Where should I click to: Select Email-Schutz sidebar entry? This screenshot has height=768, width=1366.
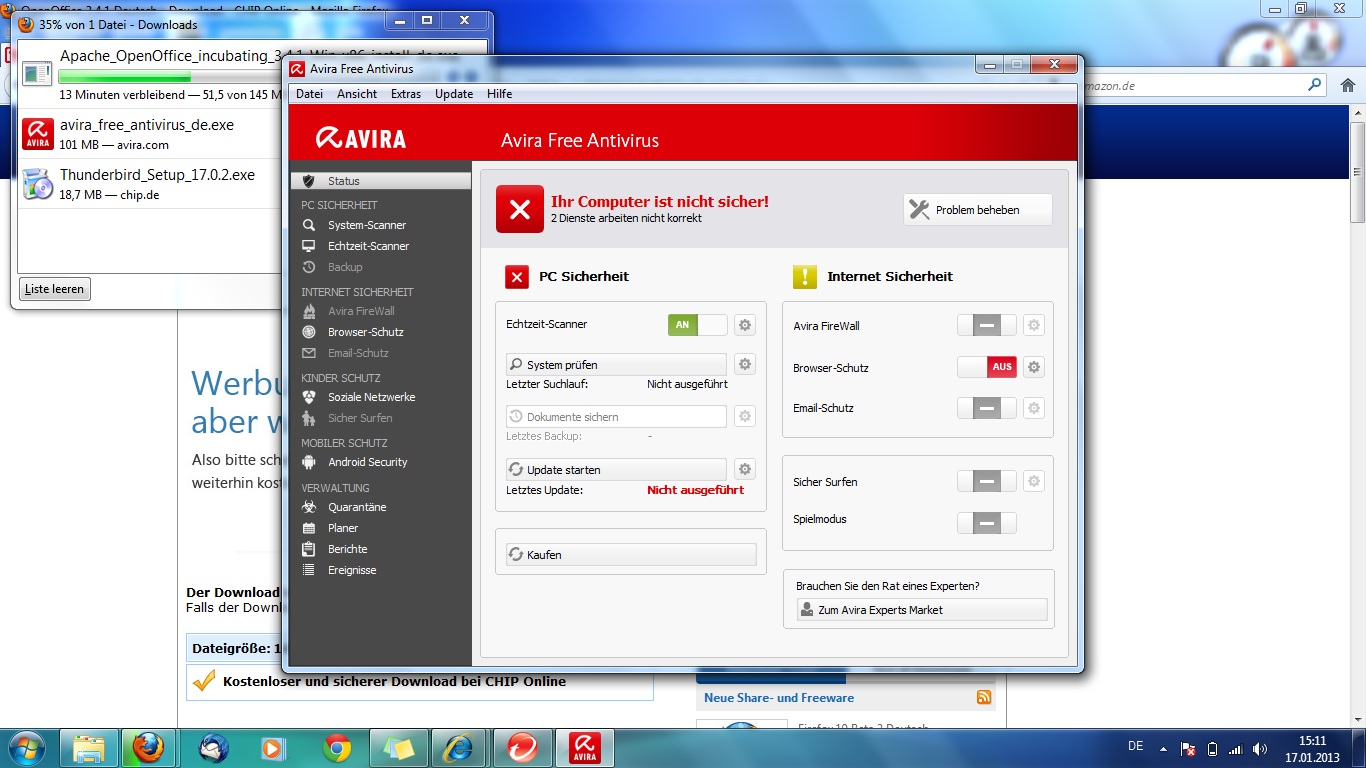[358, 353]
